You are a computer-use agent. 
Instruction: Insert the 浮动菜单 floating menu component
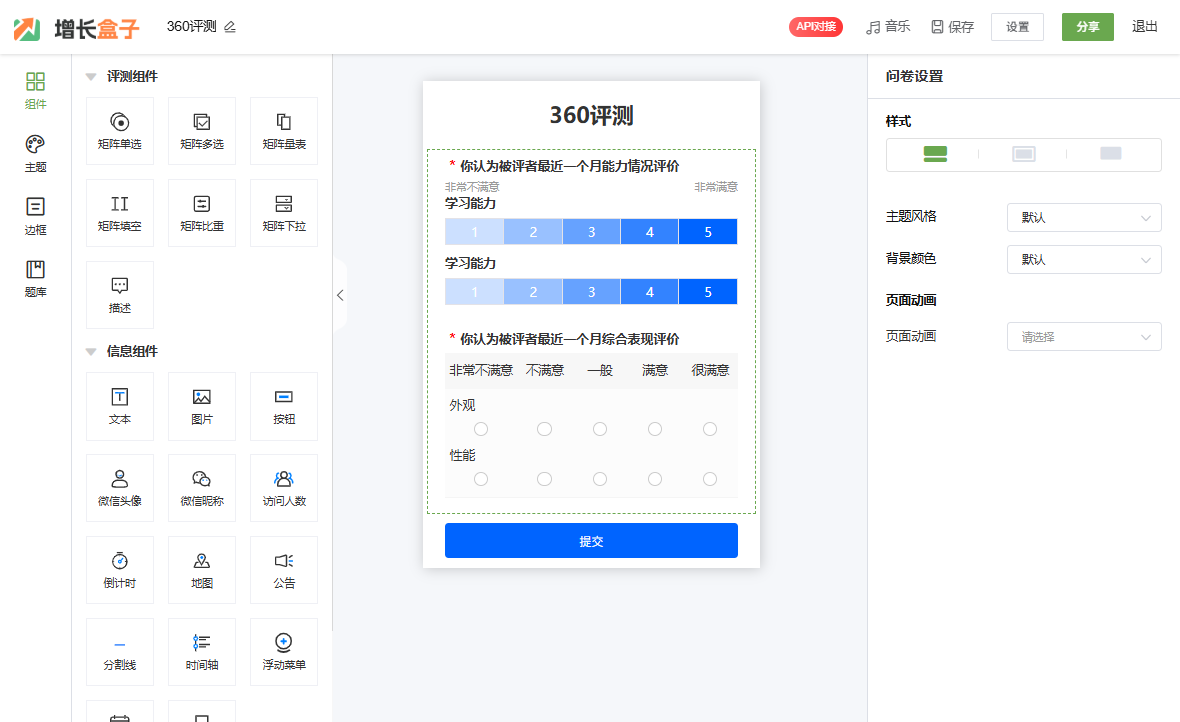(284, 652)
